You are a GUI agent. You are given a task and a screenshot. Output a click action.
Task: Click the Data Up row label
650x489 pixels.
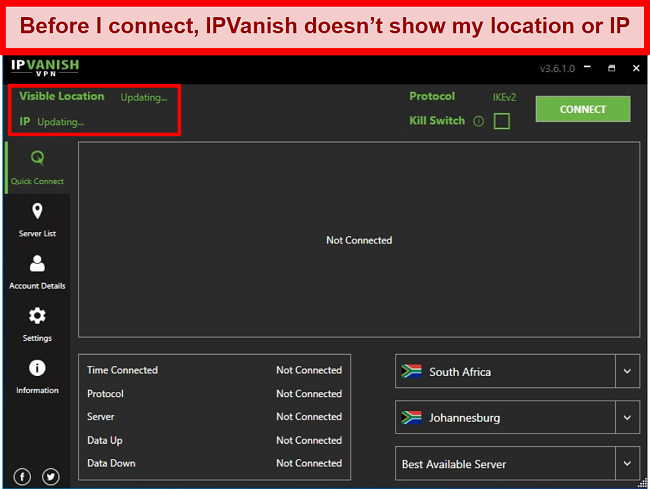104,440
